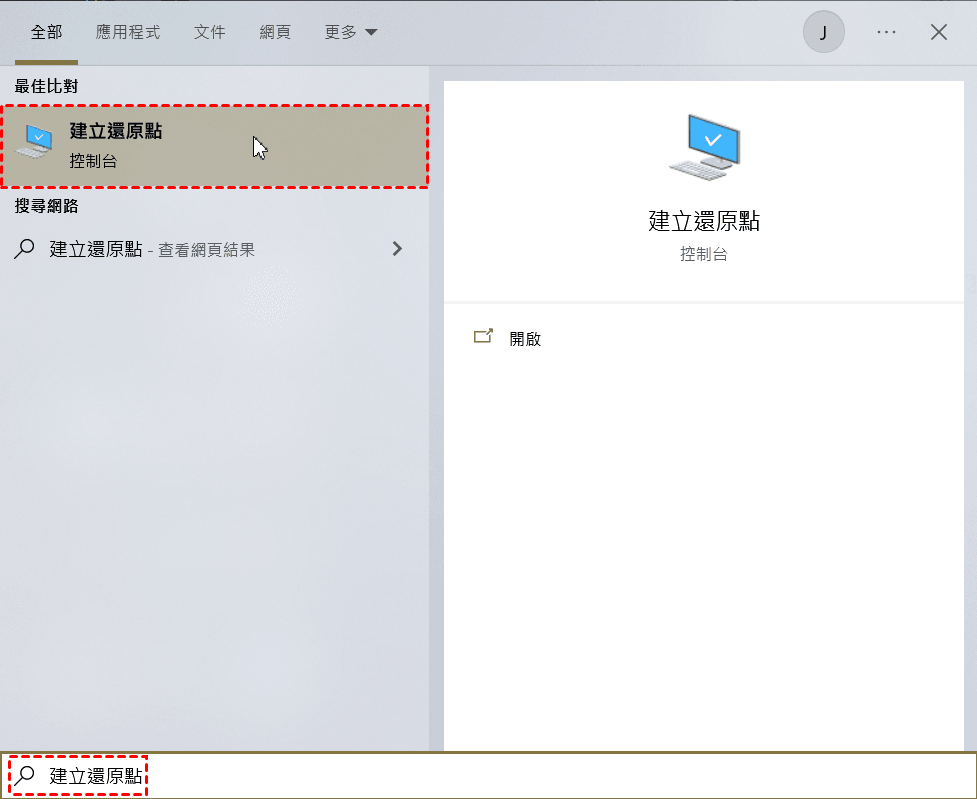Viewport: 977px width, 799px height.
Task: Click the search box containing 建立還原點
Action: [x=488, y=776]
